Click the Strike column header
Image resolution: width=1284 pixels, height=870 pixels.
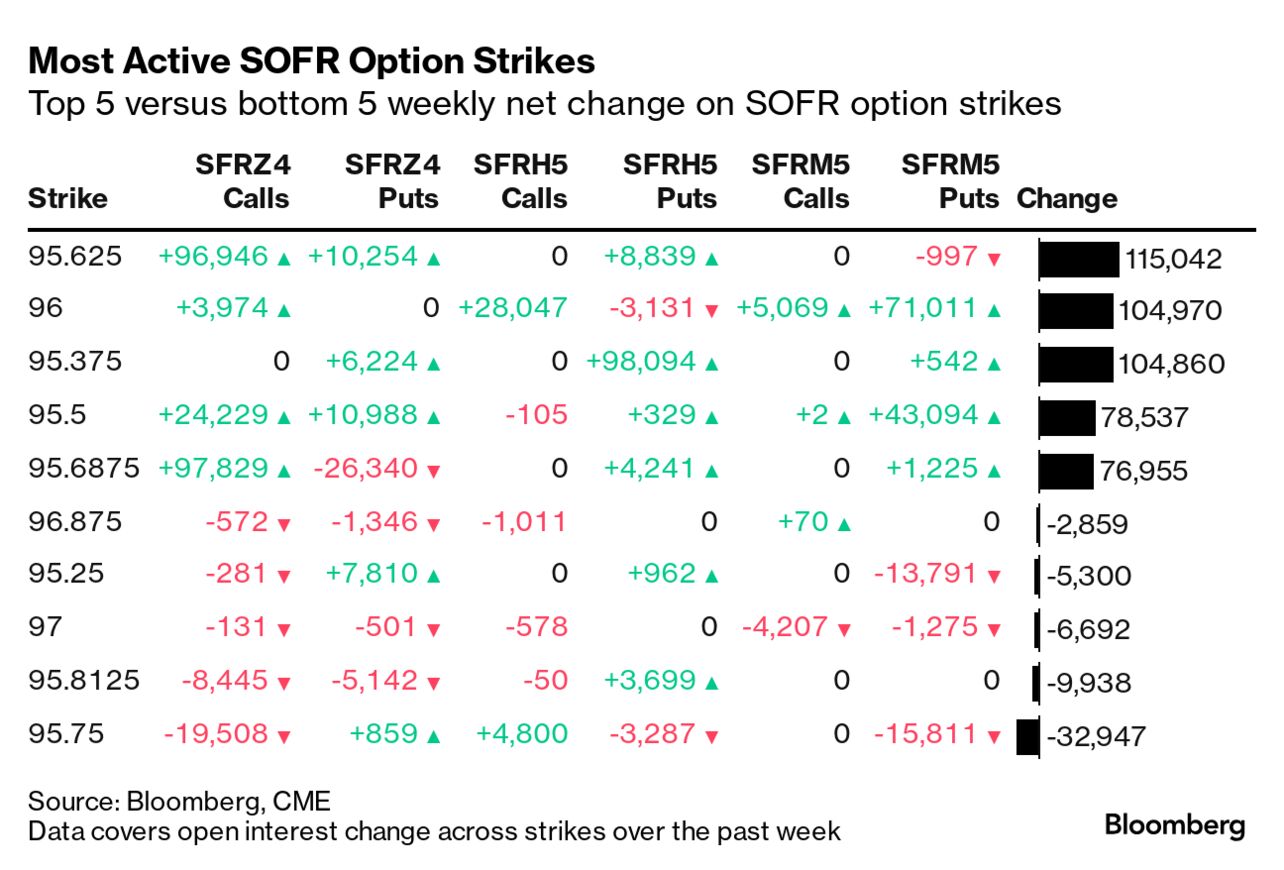click(x=67, y=198)
